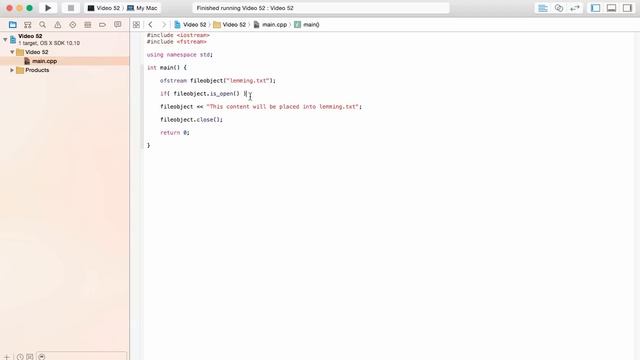Click the '#include <iostream>' line
The height and width of the screenshot is (360, 640).
[x=178, y=36]
